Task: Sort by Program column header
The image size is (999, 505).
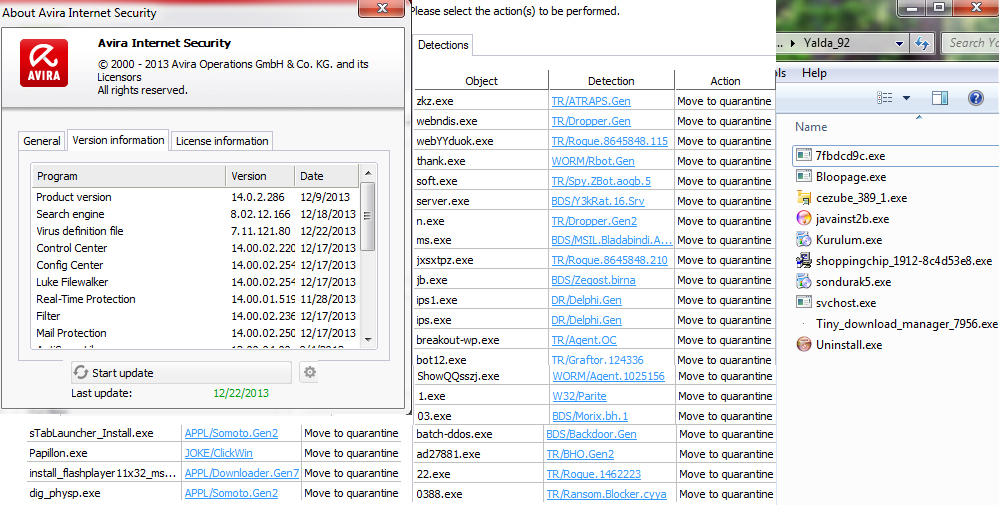Action: 129,176
